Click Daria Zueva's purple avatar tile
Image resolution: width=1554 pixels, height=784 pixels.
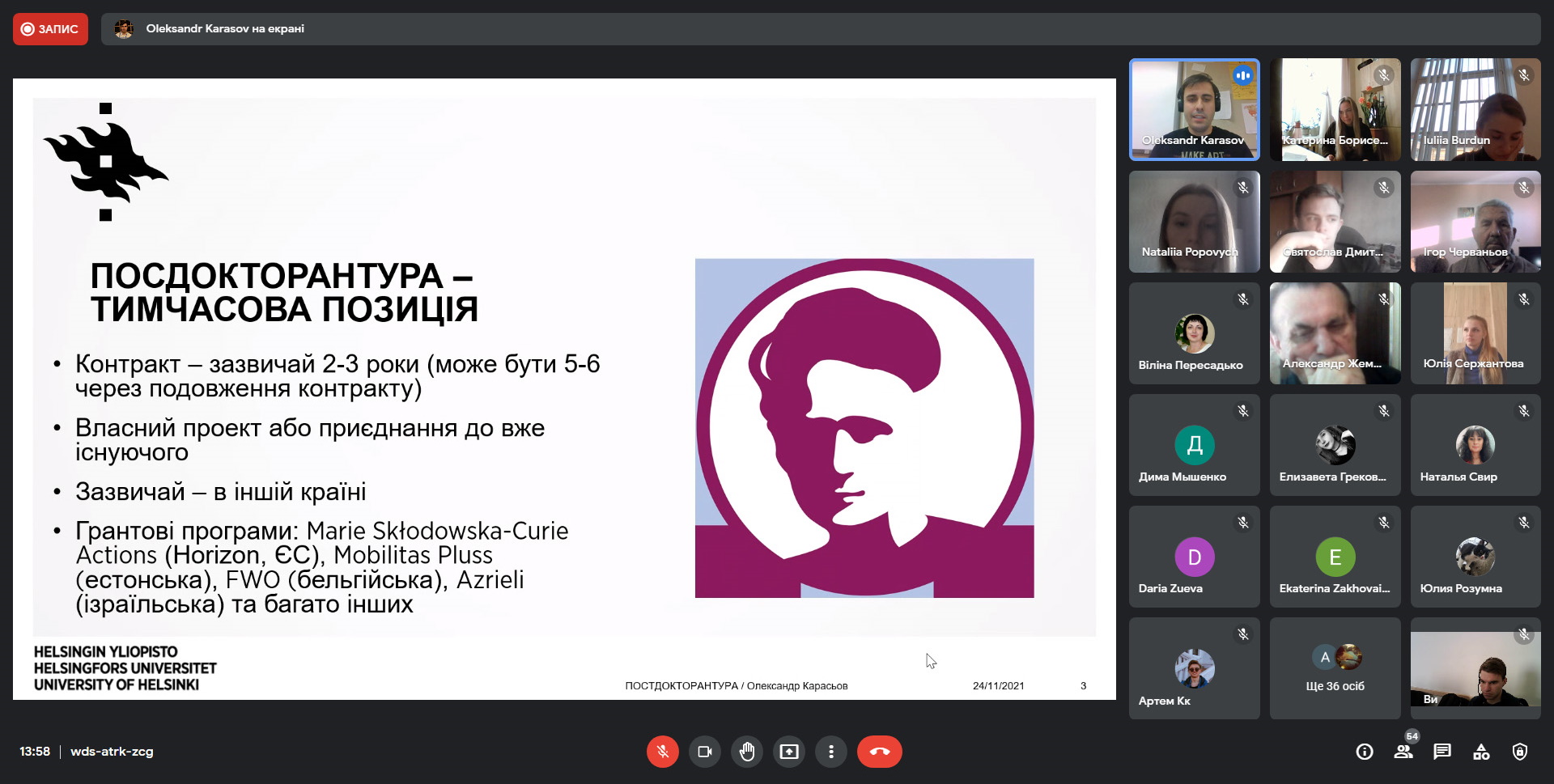click(x=1194, y=557)
